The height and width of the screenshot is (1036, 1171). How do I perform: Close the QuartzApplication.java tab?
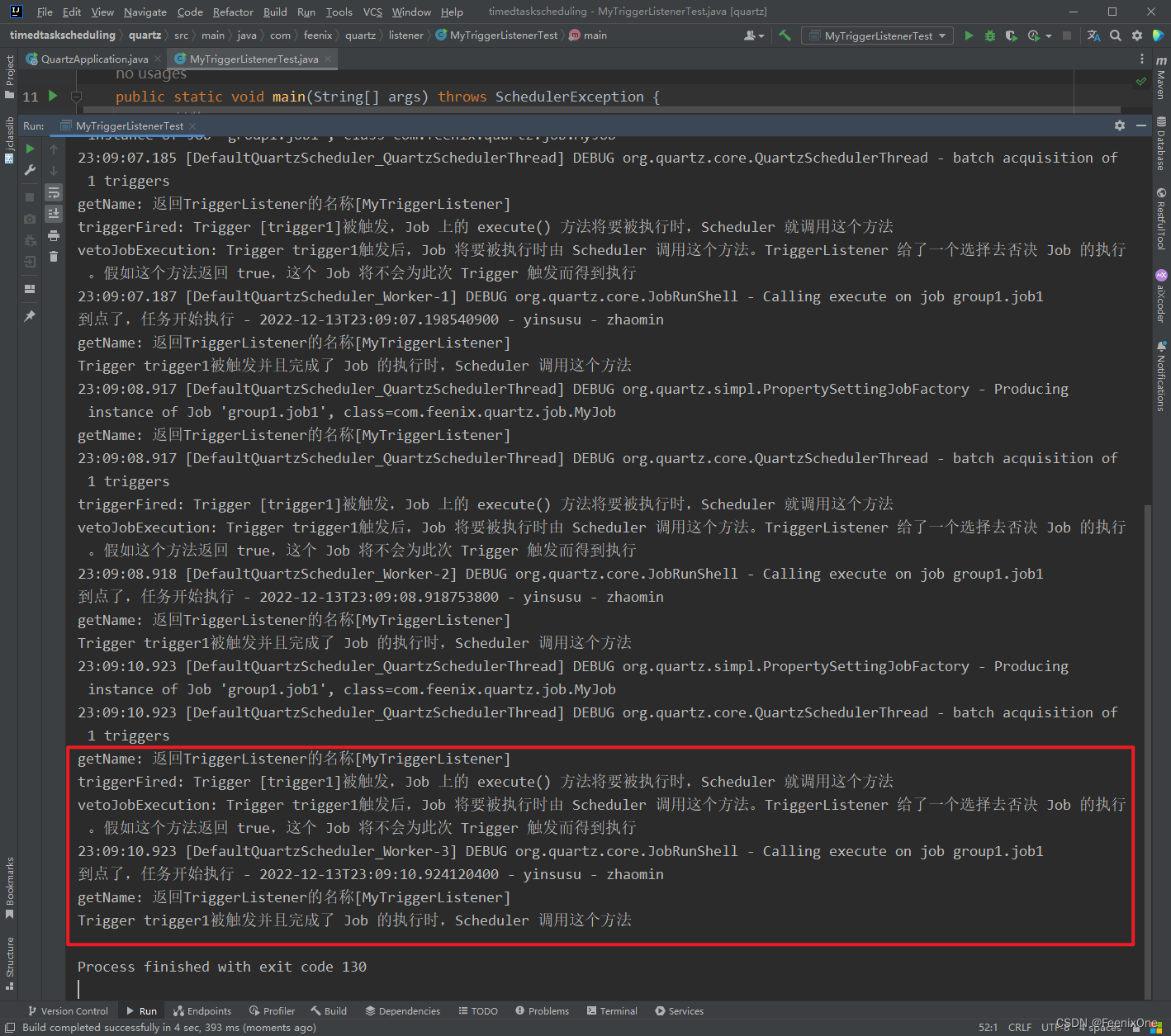click(x=158, y=59)
